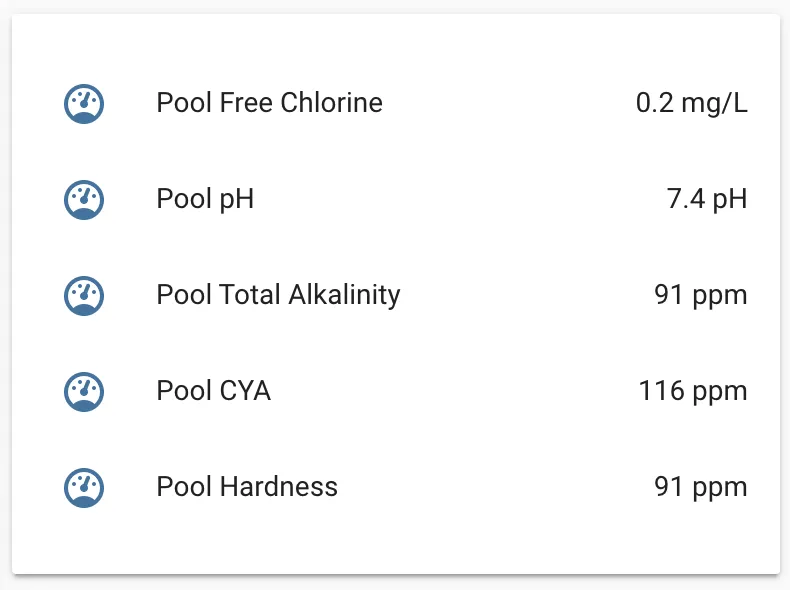790x590 pixels.
Task: Click the gauge icon next to Pool CYA
Action: (84, 391)
